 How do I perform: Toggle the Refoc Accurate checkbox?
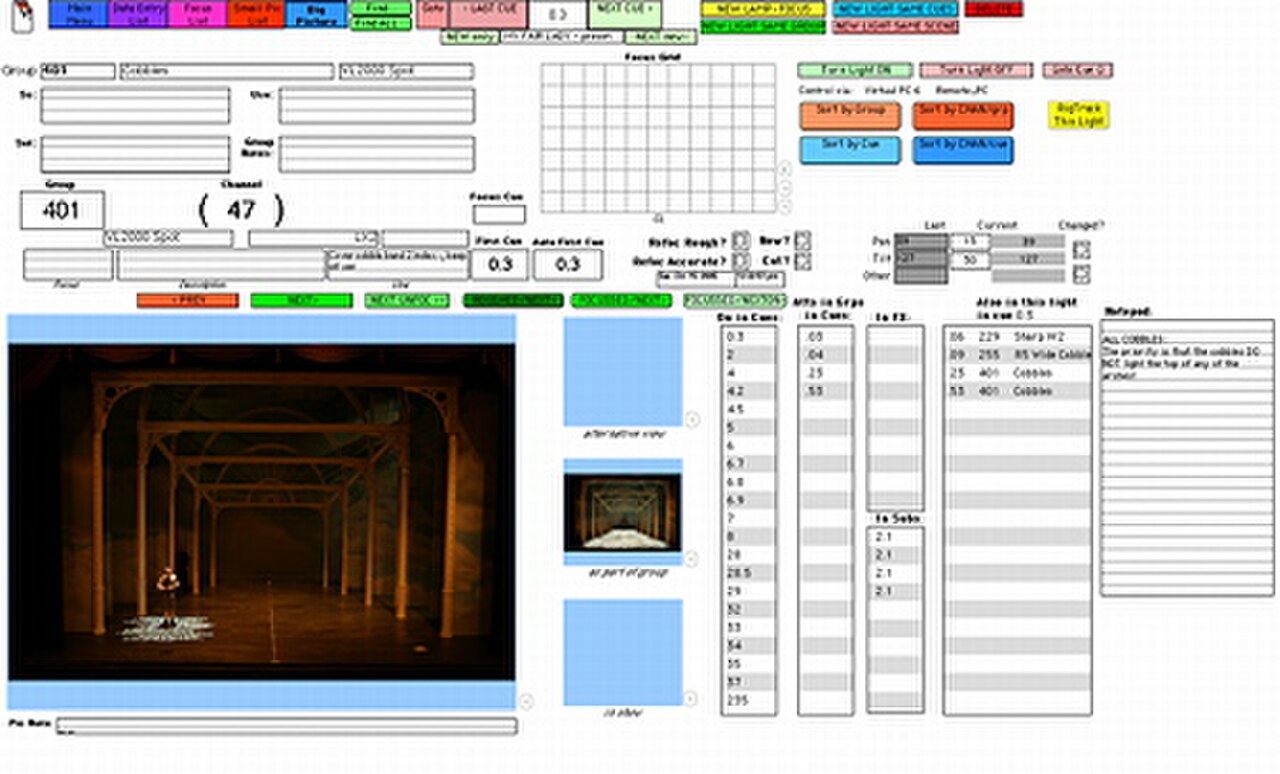click(x=740, y=261)
